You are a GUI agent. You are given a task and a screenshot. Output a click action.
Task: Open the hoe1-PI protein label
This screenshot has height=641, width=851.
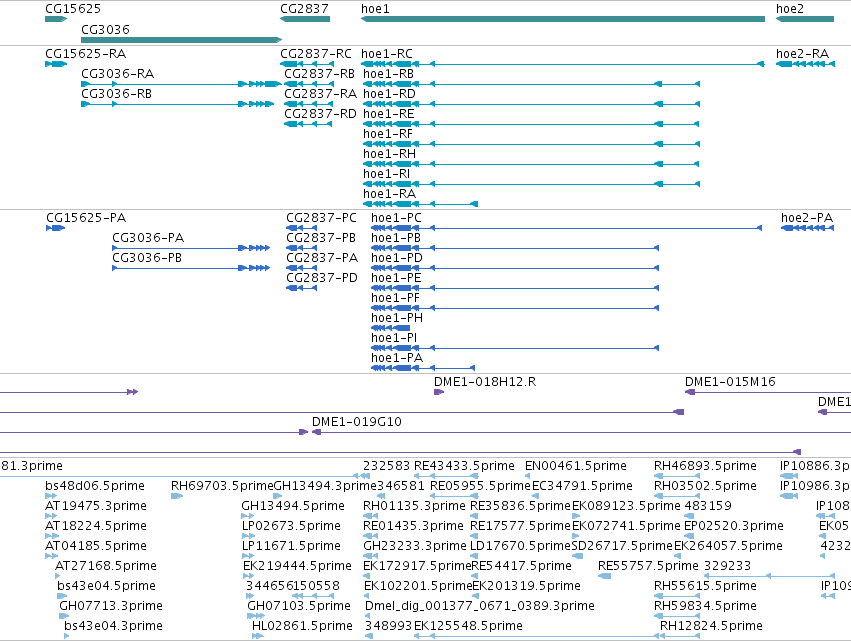[394, 338]
